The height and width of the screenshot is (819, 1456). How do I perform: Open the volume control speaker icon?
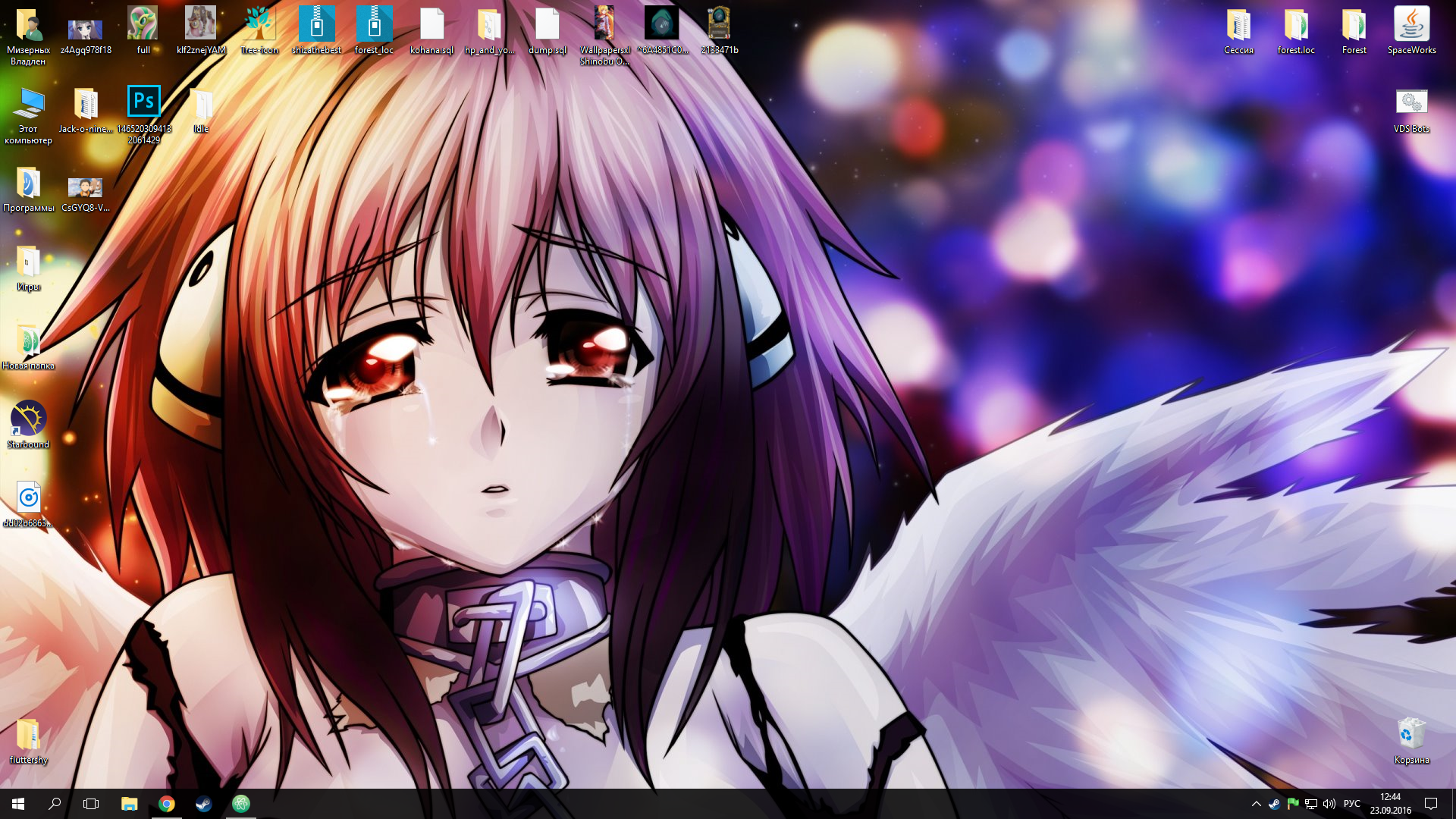[x=1329, y=804]
